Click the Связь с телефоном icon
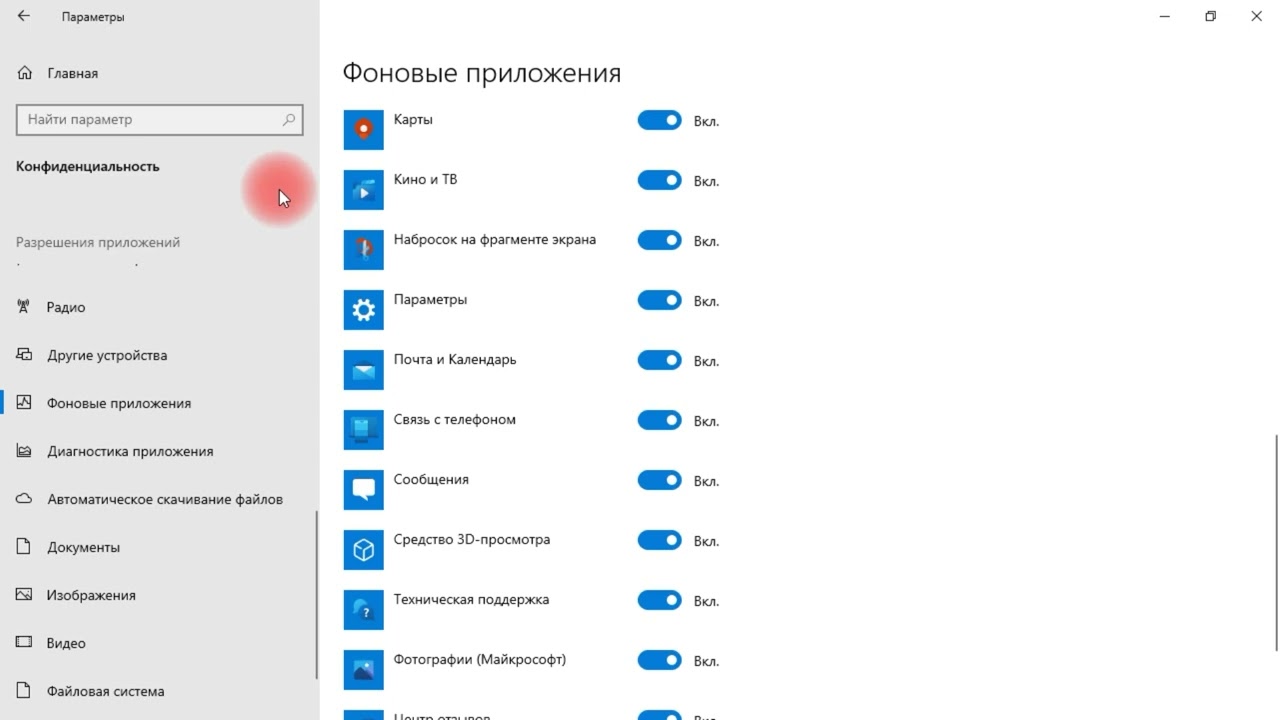1280x720 pixels. 364,430
